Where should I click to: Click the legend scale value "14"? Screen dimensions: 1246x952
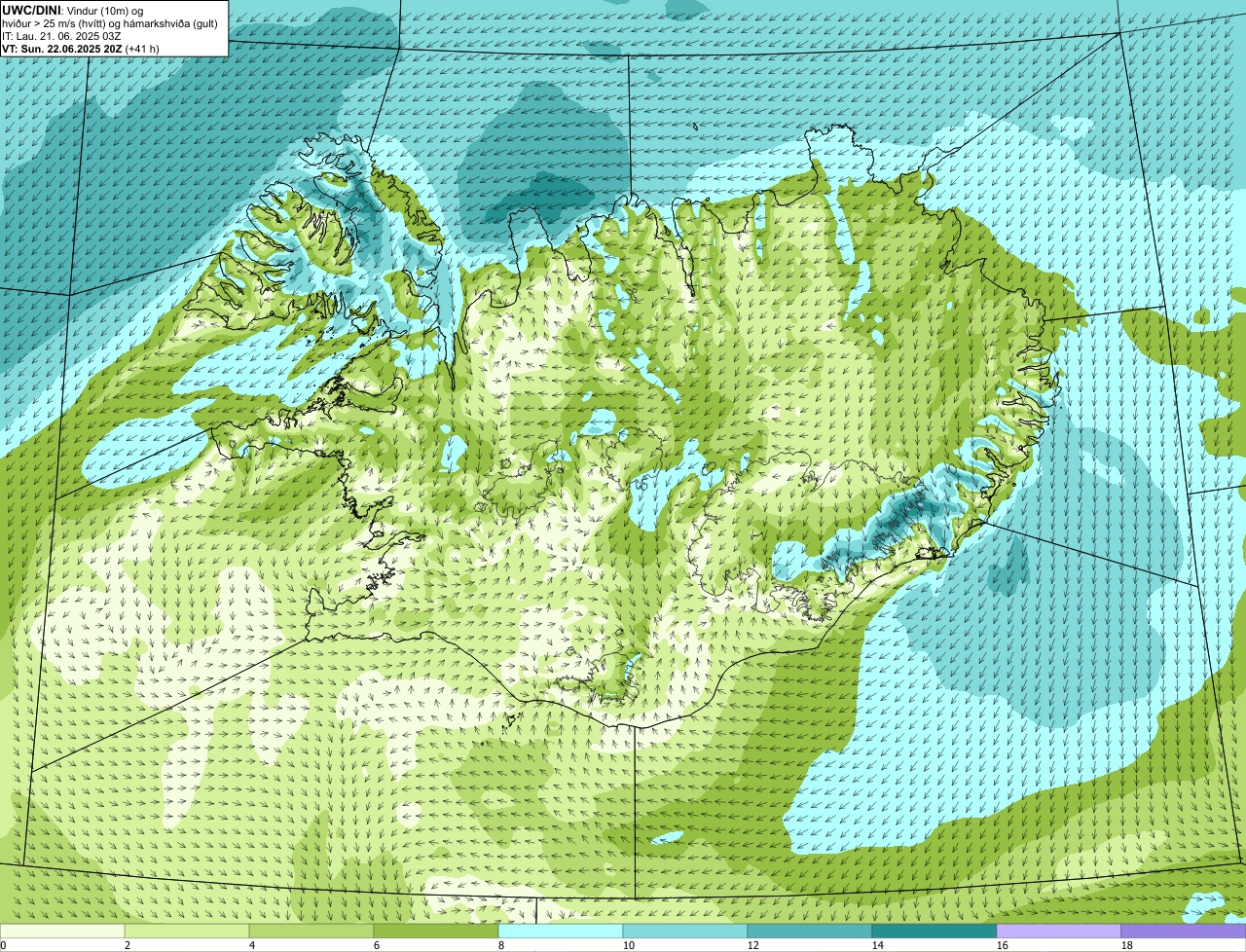coord(878,945)
